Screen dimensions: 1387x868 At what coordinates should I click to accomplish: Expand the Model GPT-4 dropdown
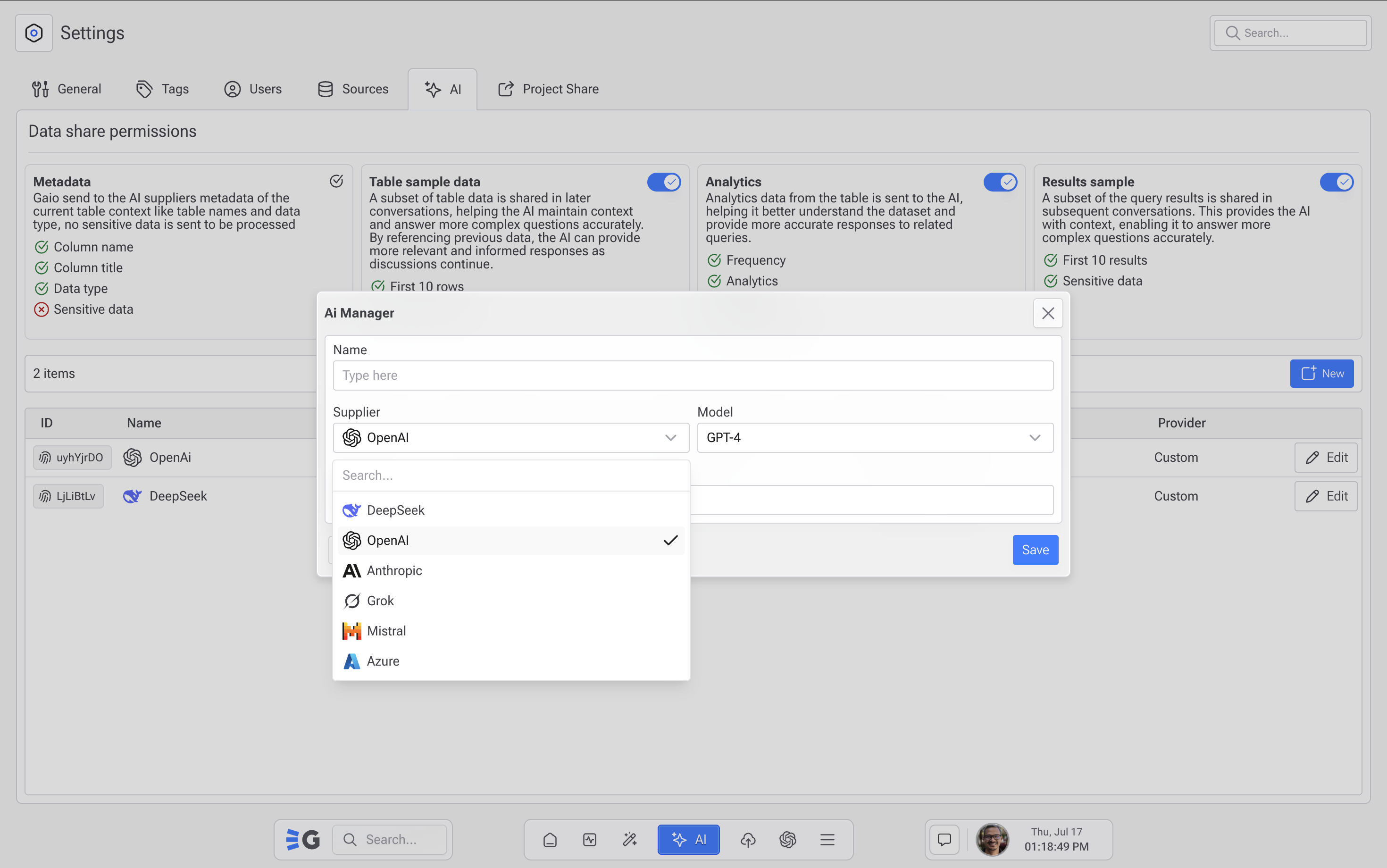click(x=874, y=437)
